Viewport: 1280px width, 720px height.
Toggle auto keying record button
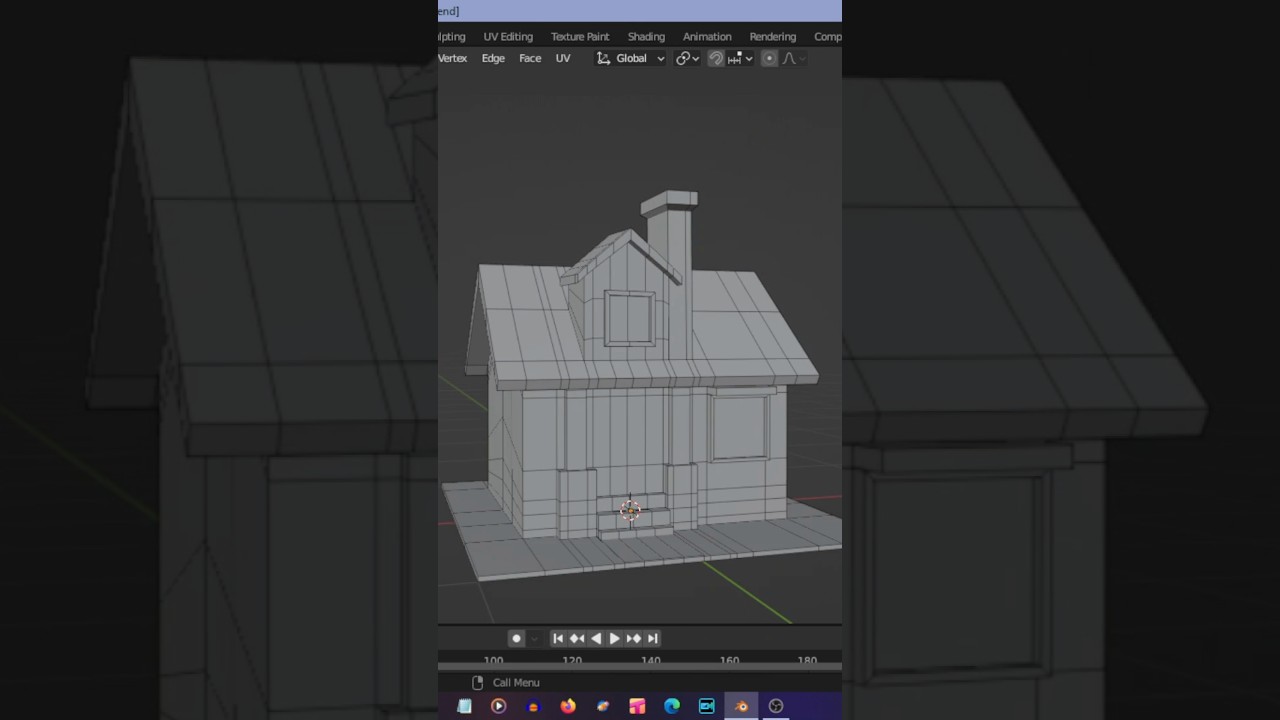point(516,638)
